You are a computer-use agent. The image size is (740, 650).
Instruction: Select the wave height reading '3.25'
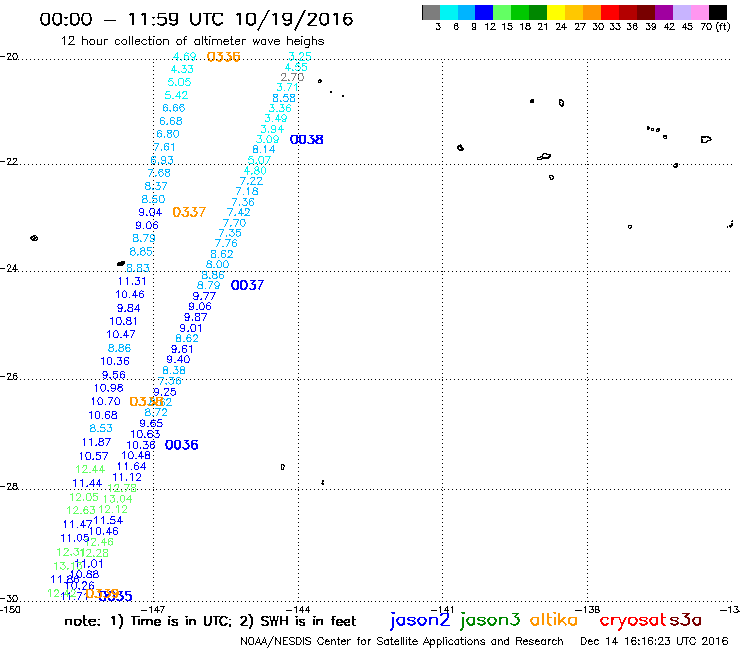[x=300, y=56]
